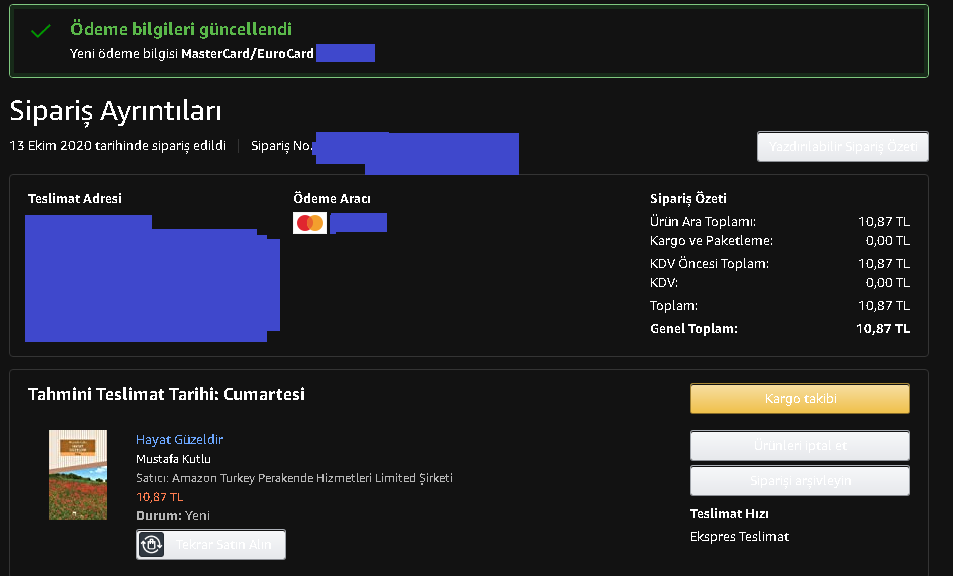The width and height of the screenshot is (953, 576).
Task: Click the Tahmini Teslimat Tarihi: Cumartesi heading
Action: coord(166,394)
